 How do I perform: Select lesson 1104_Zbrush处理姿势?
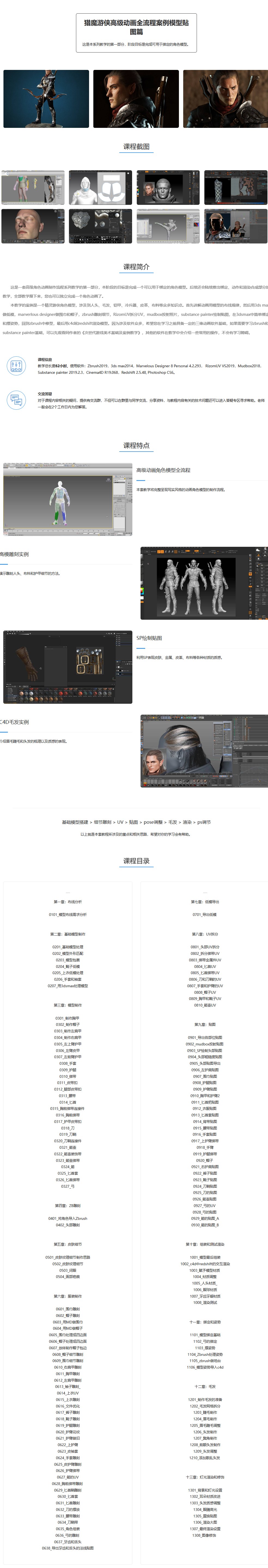[205, 1354]
